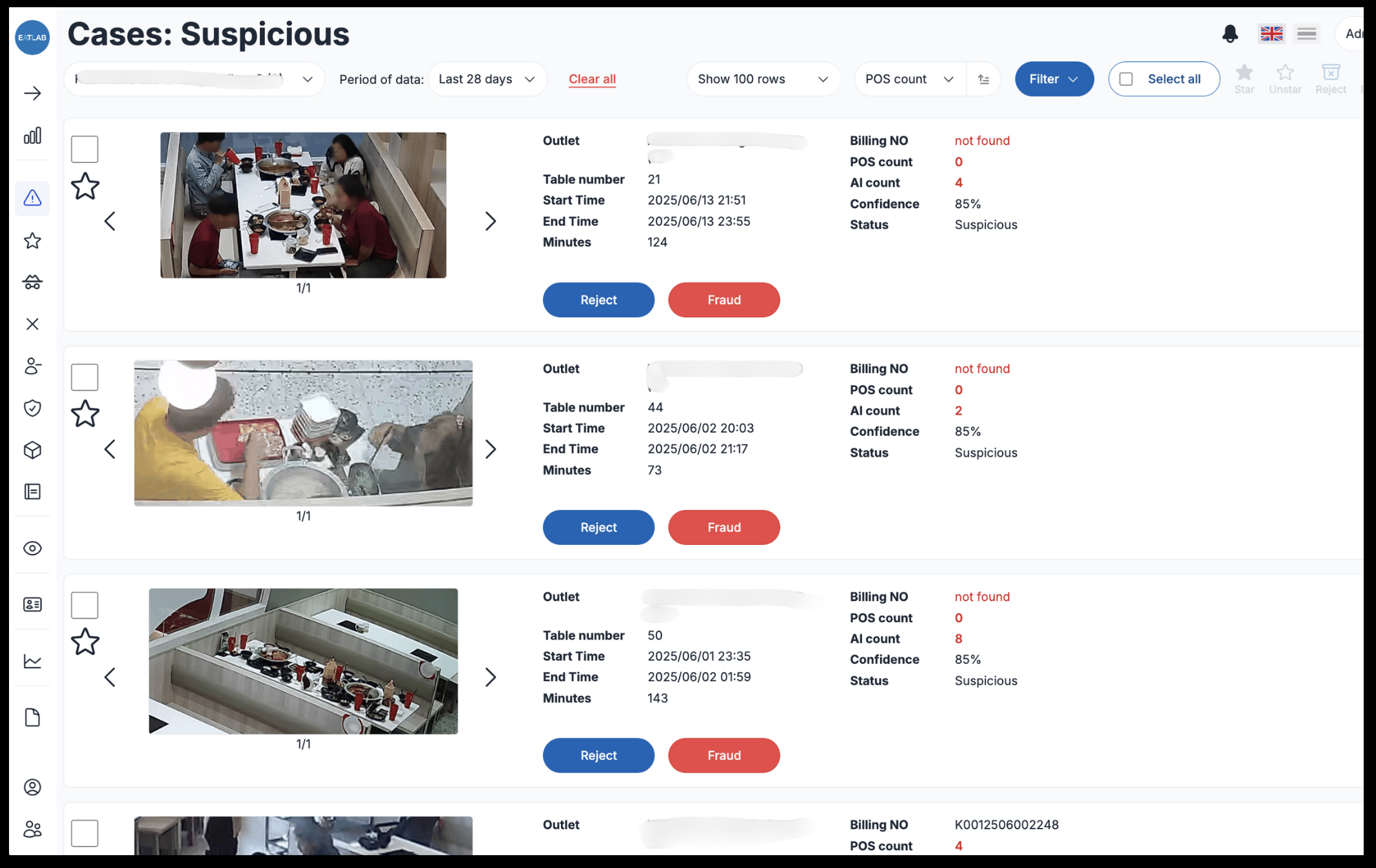The width and height of the screenshot is (1376, 868).
Task: Click the UK flag language icon
Action: 1271,34
